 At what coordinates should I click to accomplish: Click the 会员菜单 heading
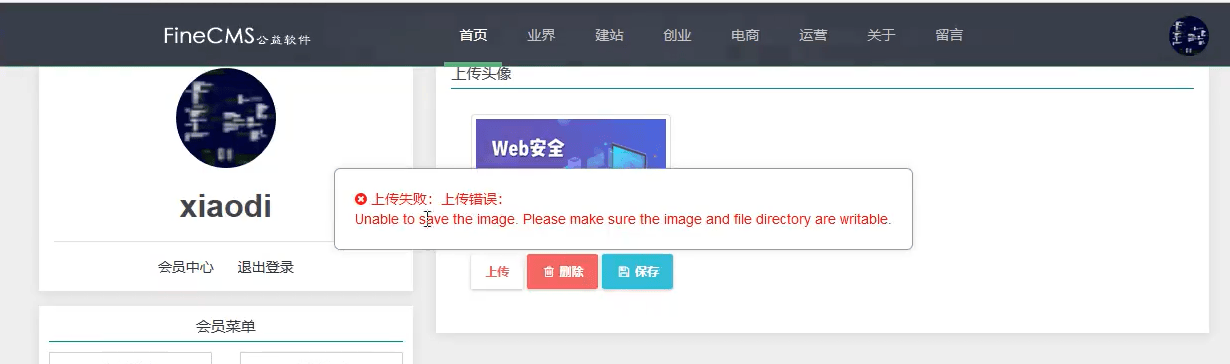[x=226, y=326]
